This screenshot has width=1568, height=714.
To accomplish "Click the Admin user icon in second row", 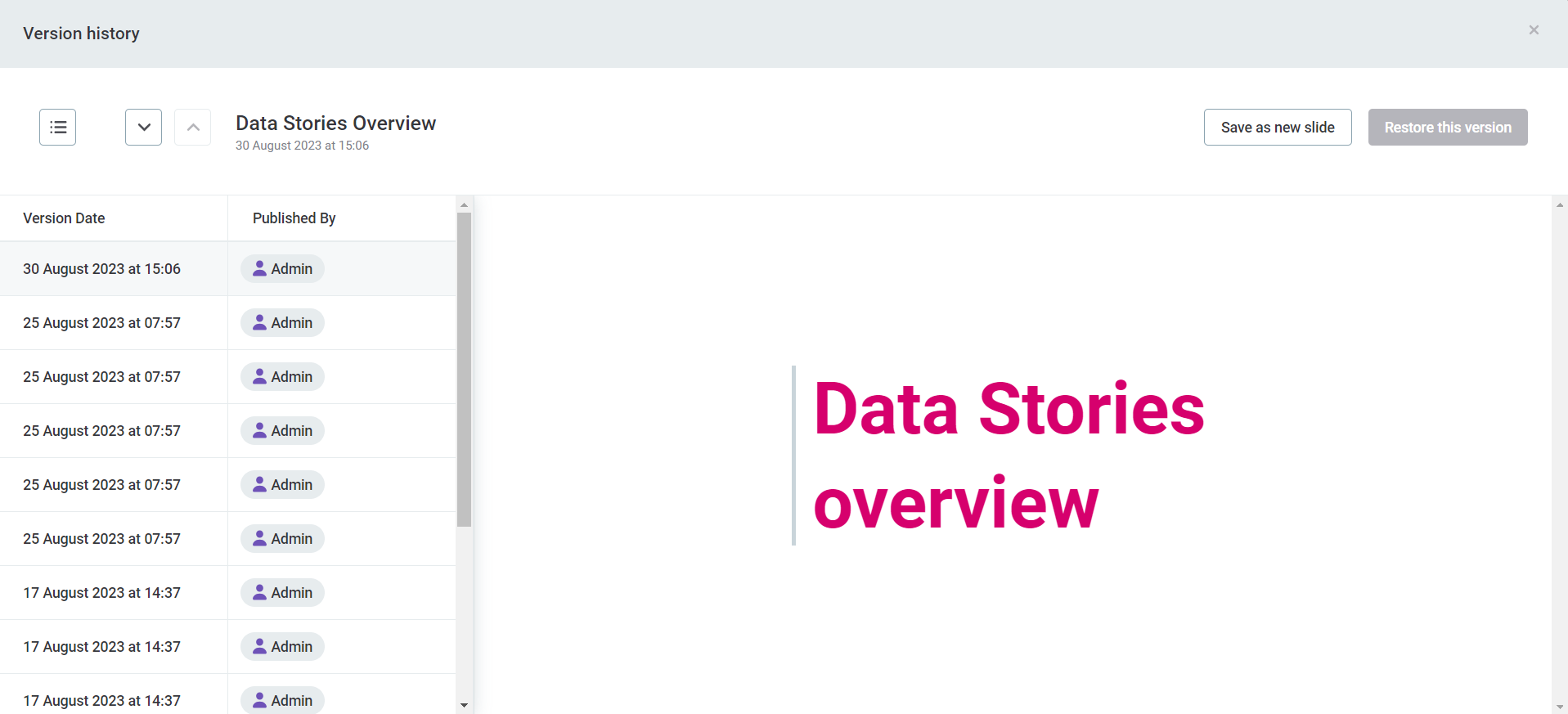I will click(x=259, y=323).
